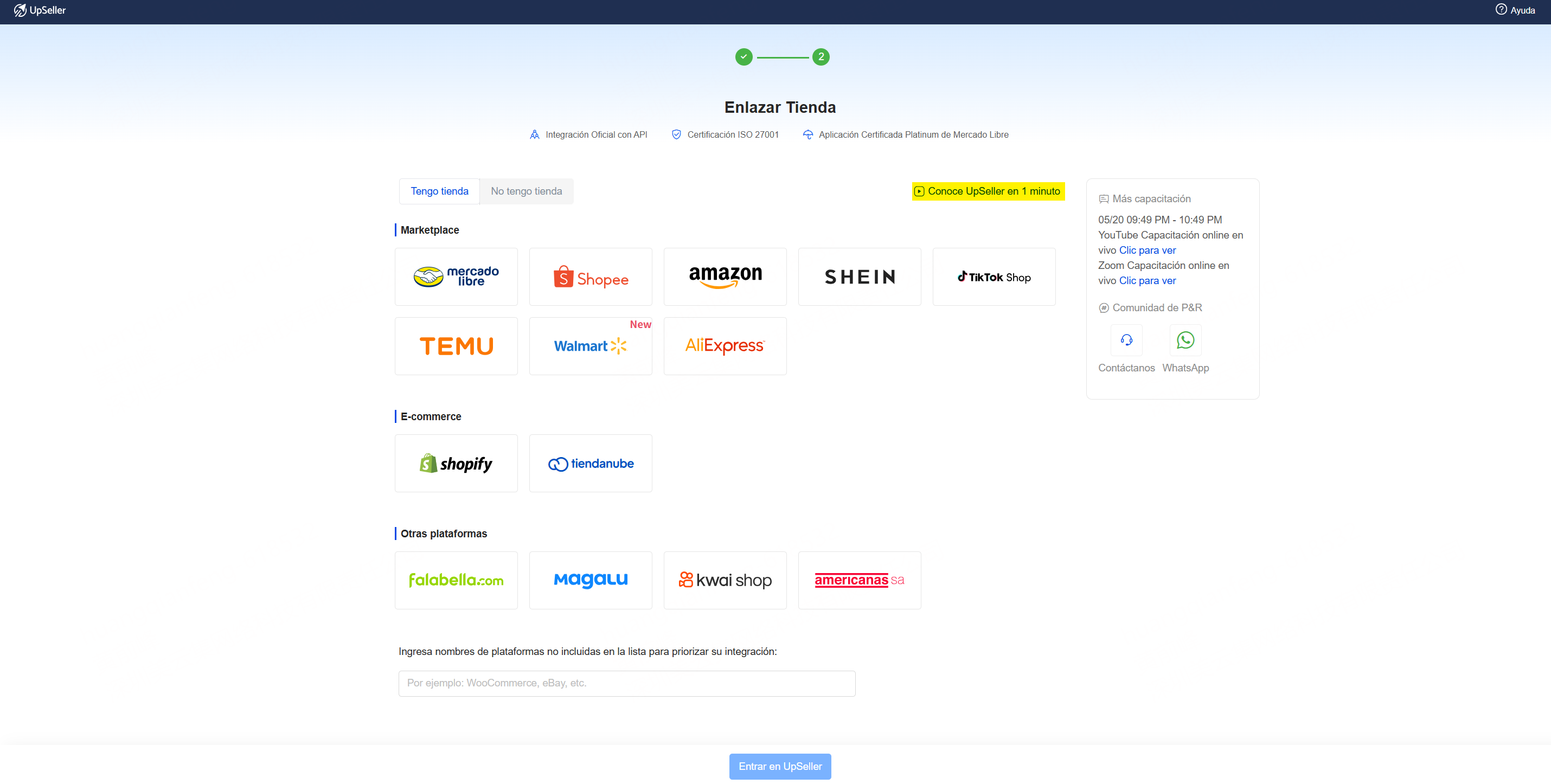Pick the Amazon marketplace card
Viewport: 1551px width, 784px height.
[725, 277]
